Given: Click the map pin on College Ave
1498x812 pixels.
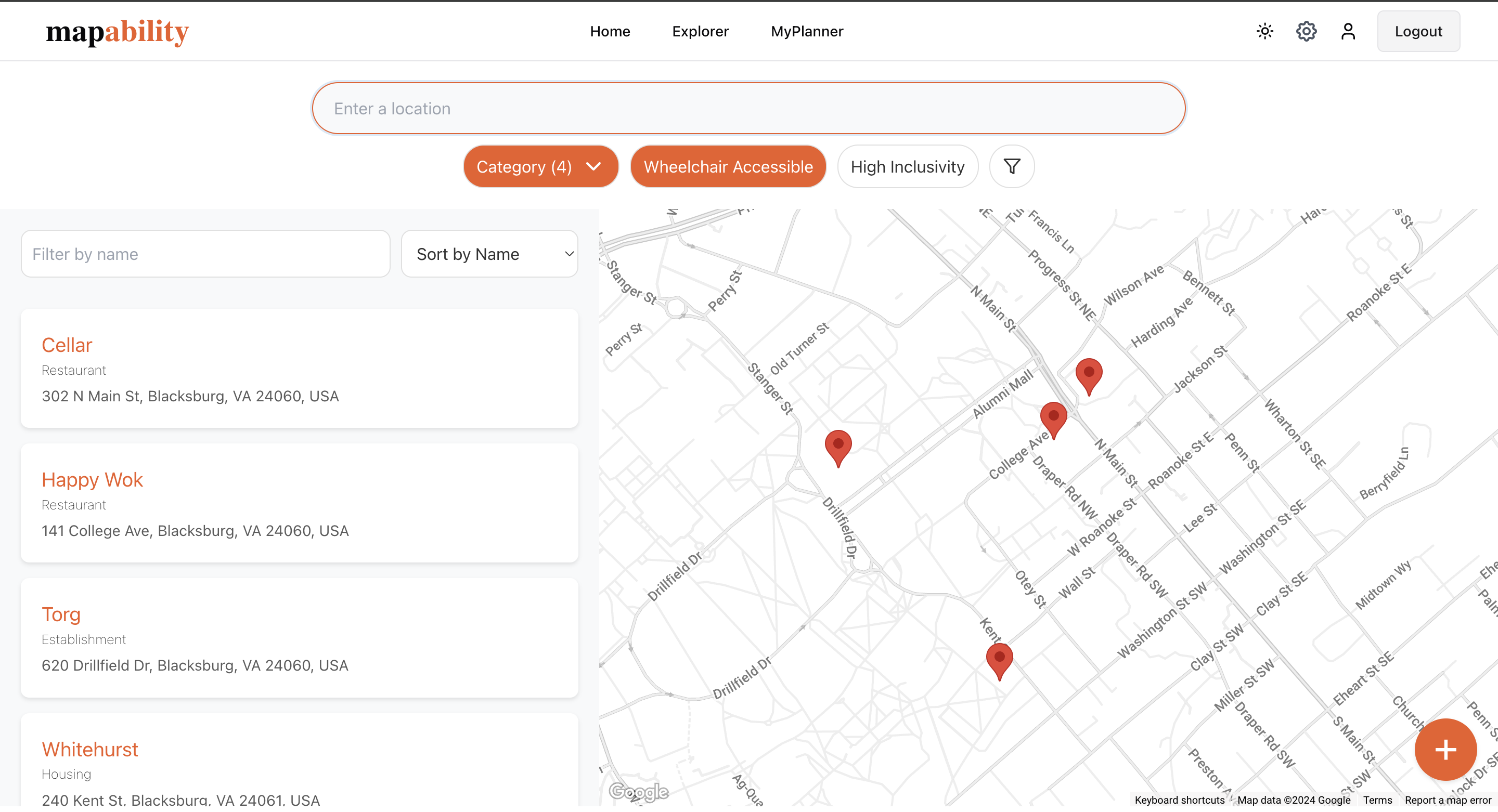Looking at the screenshot, I should click(x=1053, y=418).
